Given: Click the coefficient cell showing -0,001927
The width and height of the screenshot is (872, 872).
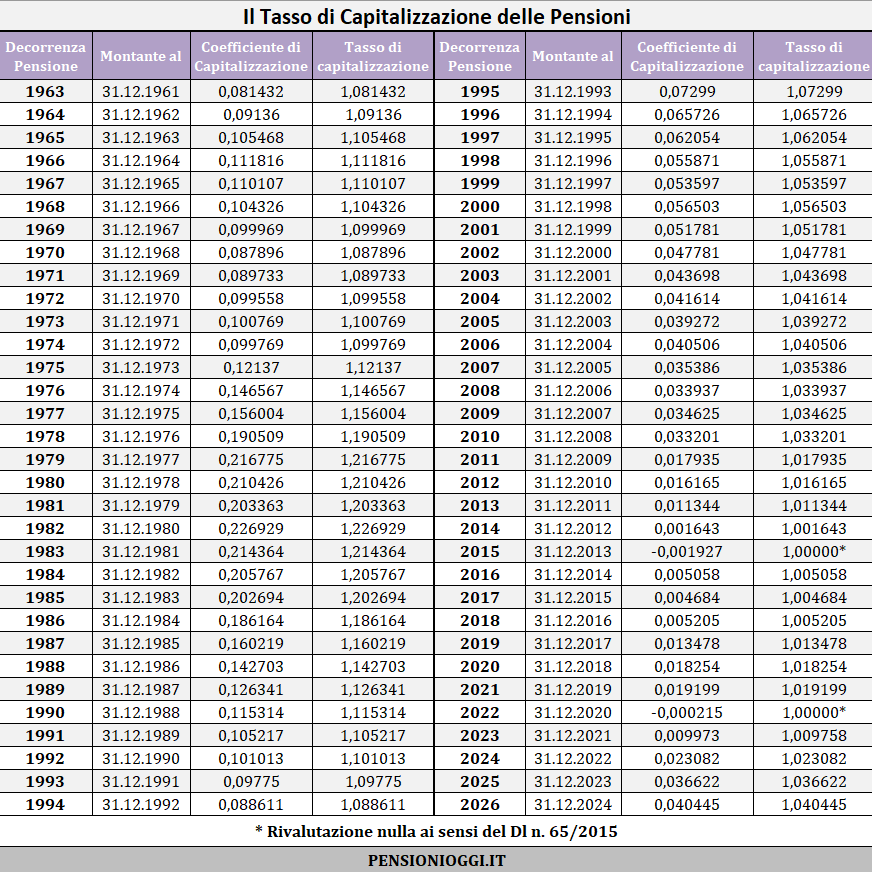Looking at the screenshot, I should click(686, 552).
